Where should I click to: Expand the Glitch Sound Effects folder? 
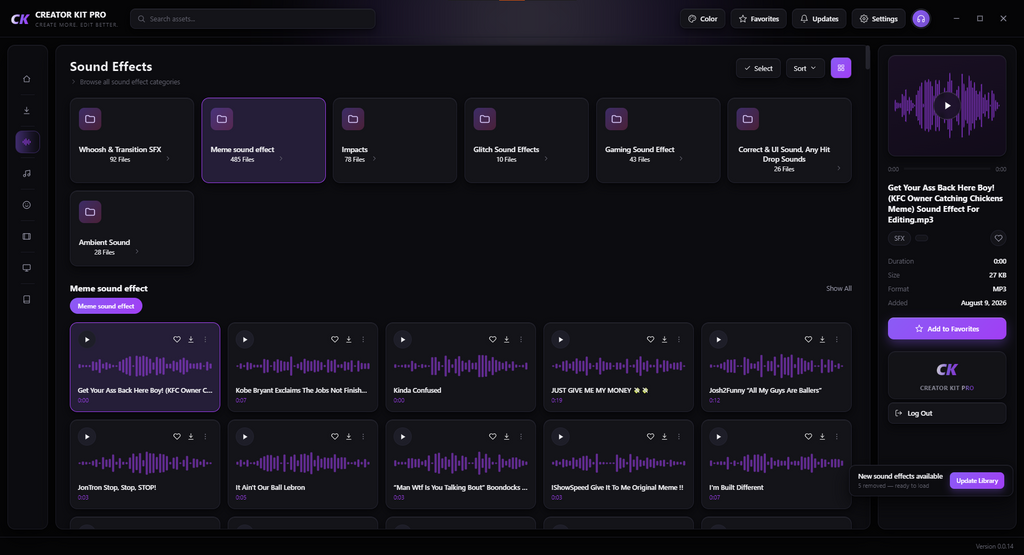546,159
